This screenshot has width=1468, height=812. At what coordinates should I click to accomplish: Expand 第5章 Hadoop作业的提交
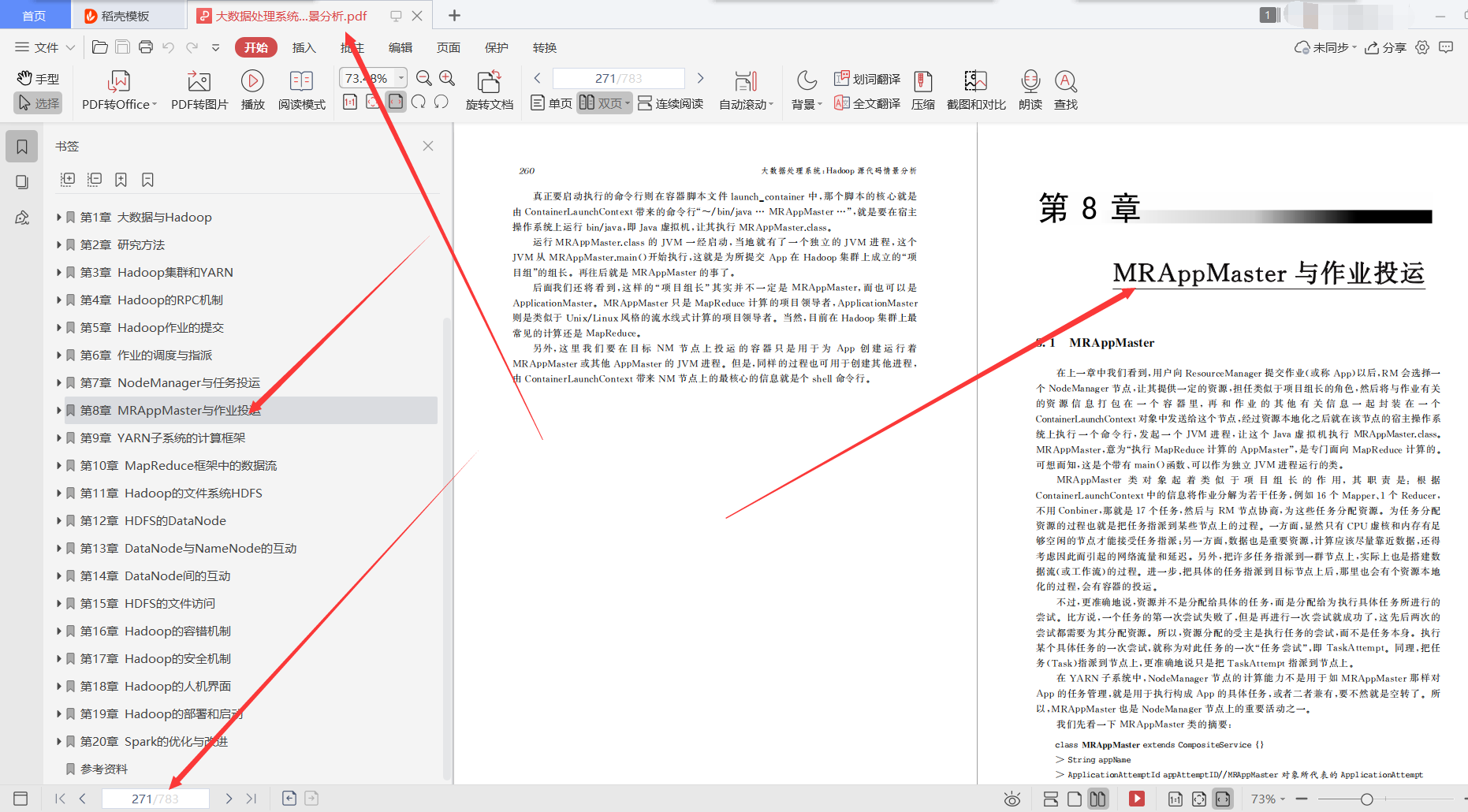pos(58,327)
